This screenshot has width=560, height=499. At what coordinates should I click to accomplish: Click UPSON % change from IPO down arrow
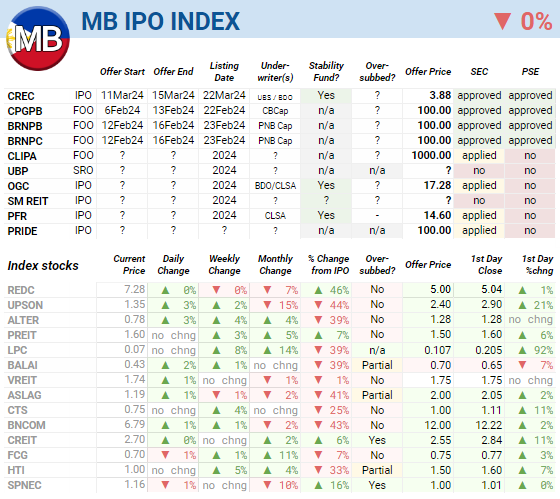coord(318,305)
